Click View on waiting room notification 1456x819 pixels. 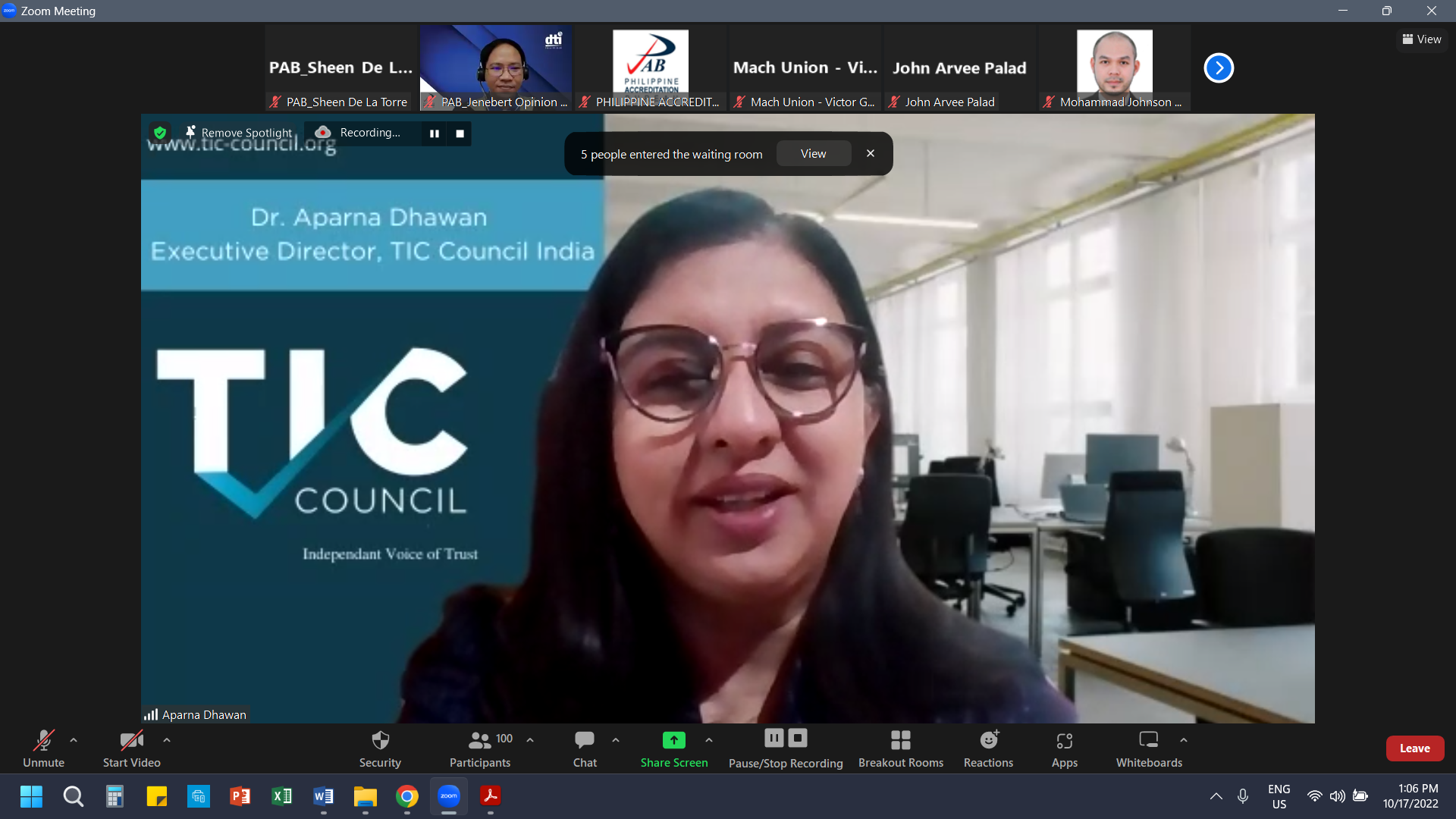click(813, 154)
